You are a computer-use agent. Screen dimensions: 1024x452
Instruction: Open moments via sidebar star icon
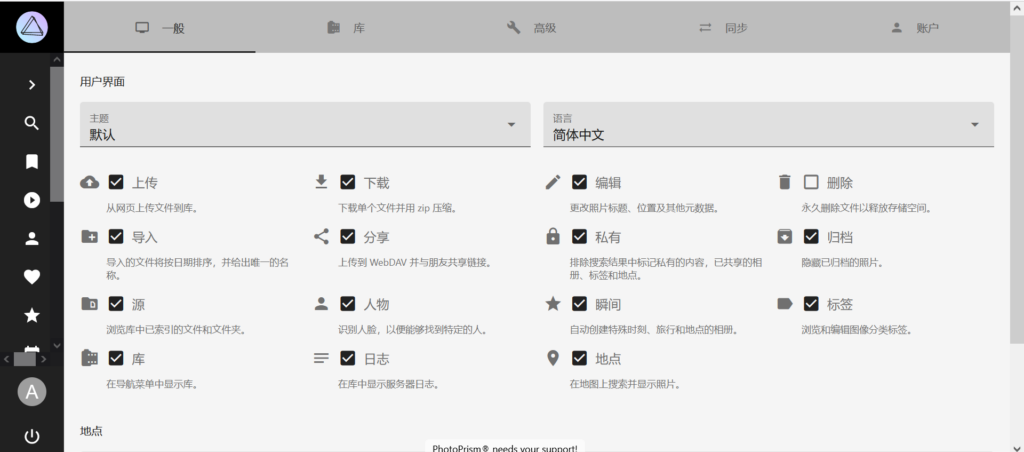32,316
